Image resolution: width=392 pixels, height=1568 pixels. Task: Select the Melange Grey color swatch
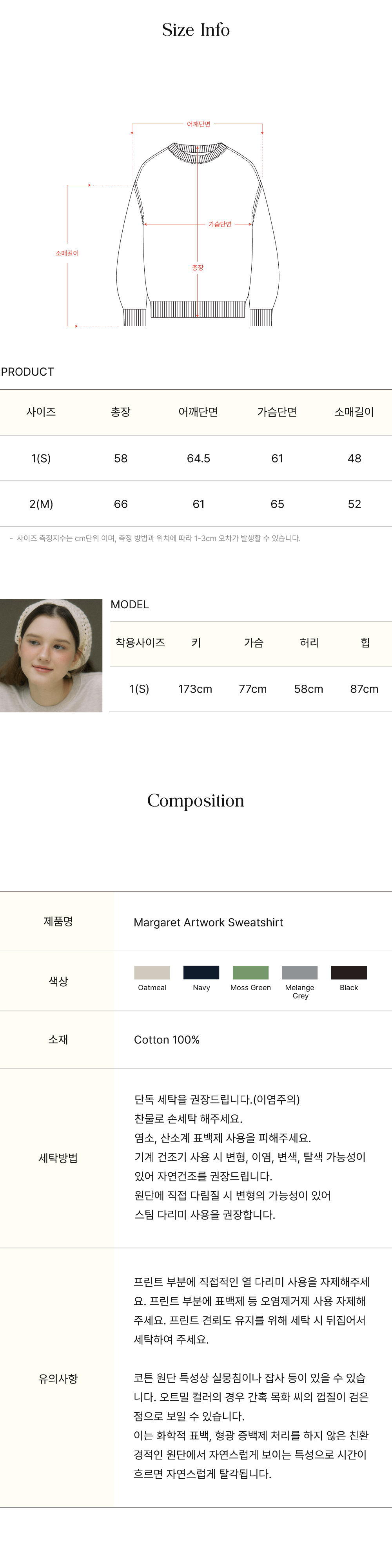click(299, 972)
